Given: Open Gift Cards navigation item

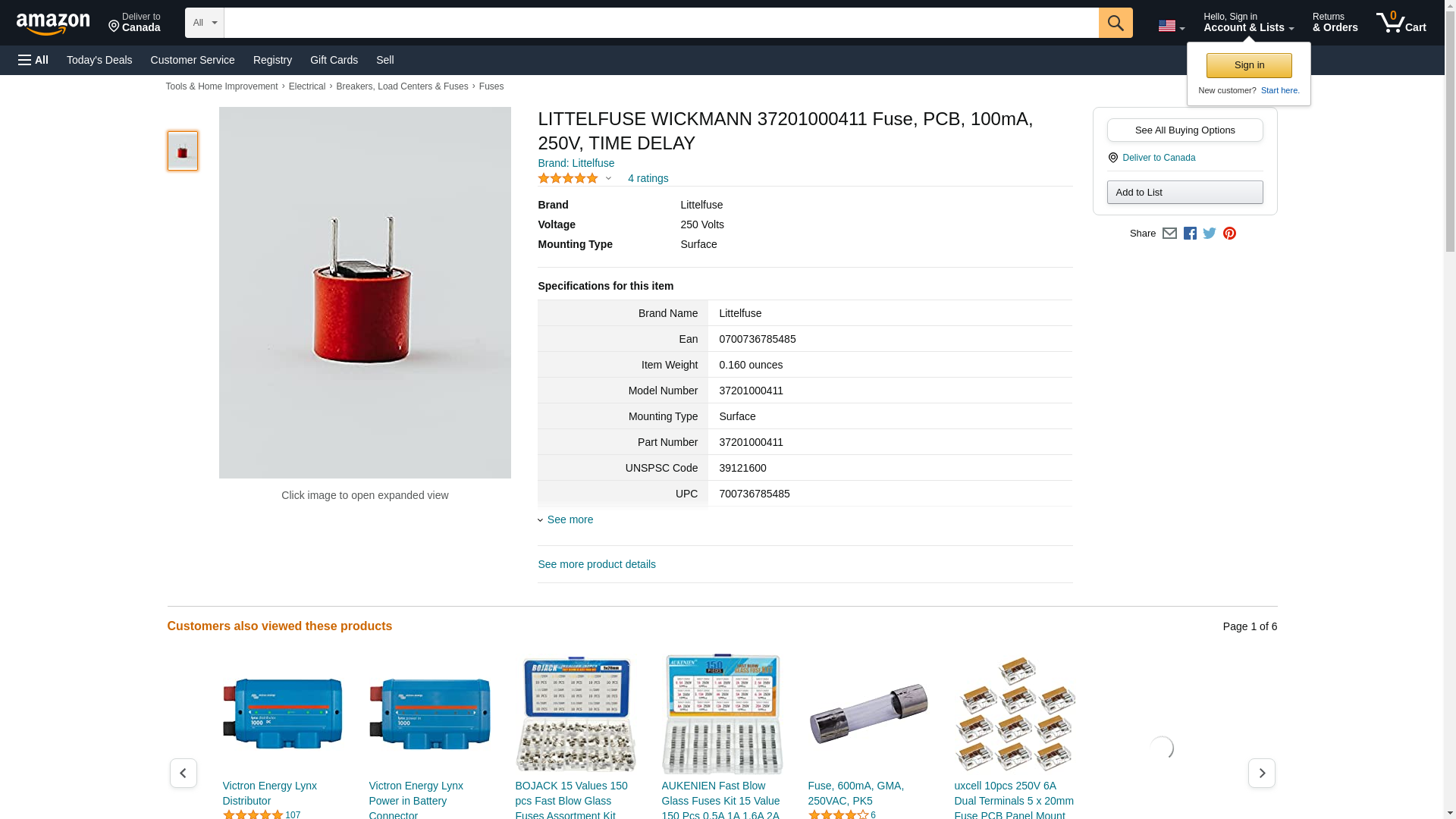Looking at the screenshot, I should pos(334,60).
